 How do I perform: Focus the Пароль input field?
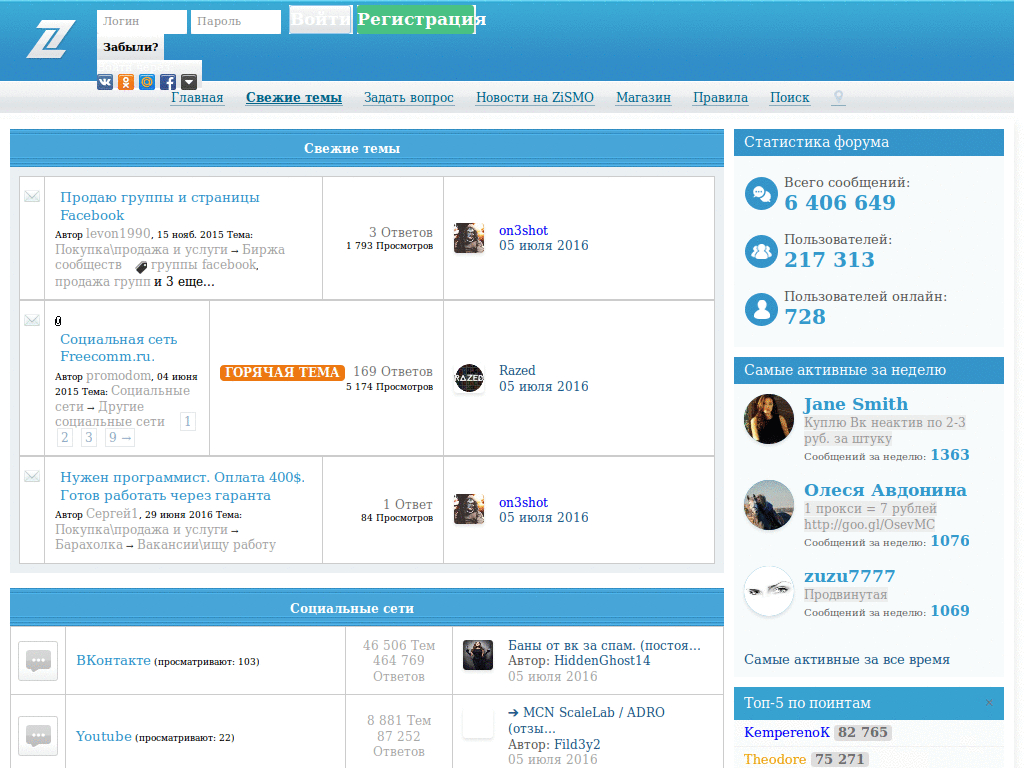tap(236, 22)
